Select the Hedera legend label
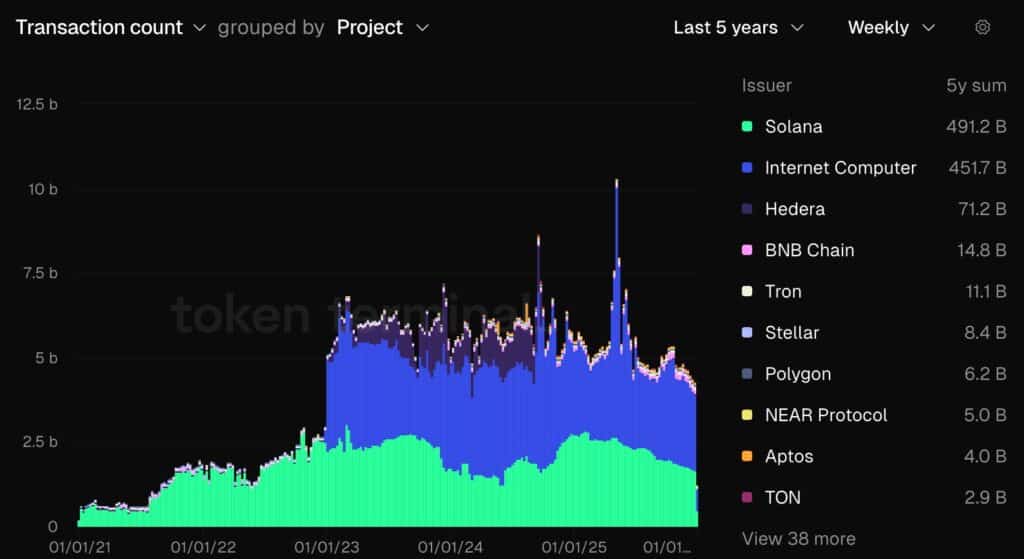The width and height of the screenshot is (1024, 559). (x=795, y=209)
